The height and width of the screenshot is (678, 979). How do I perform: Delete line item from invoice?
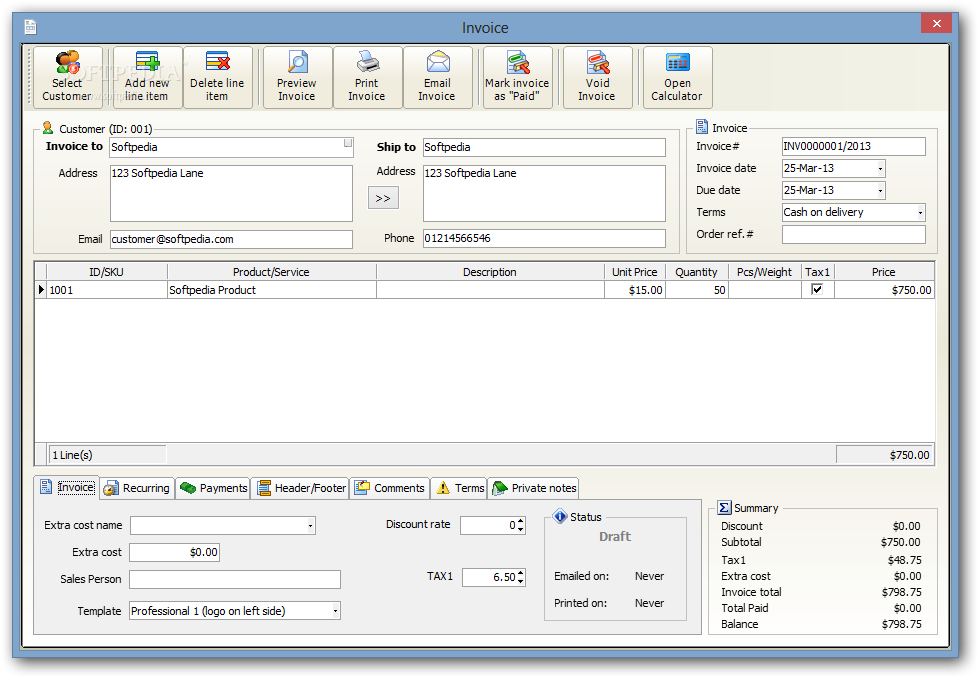(217, 77)
